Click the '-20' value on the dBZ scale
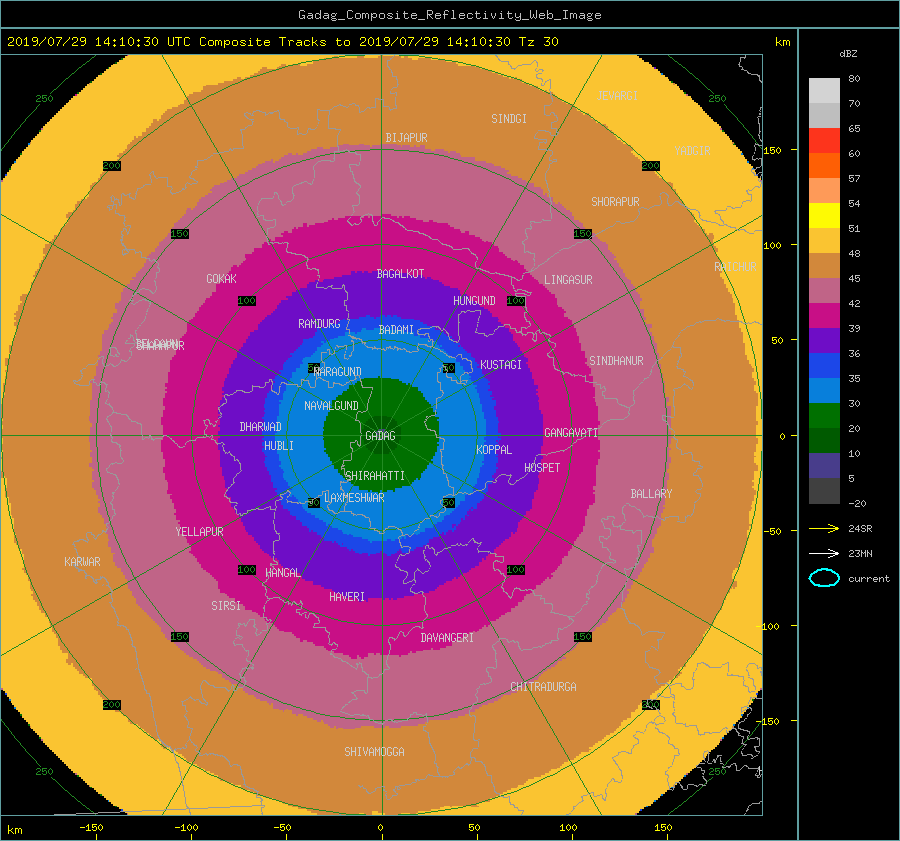This screenshot has width=900, height=841. point(857,503)
